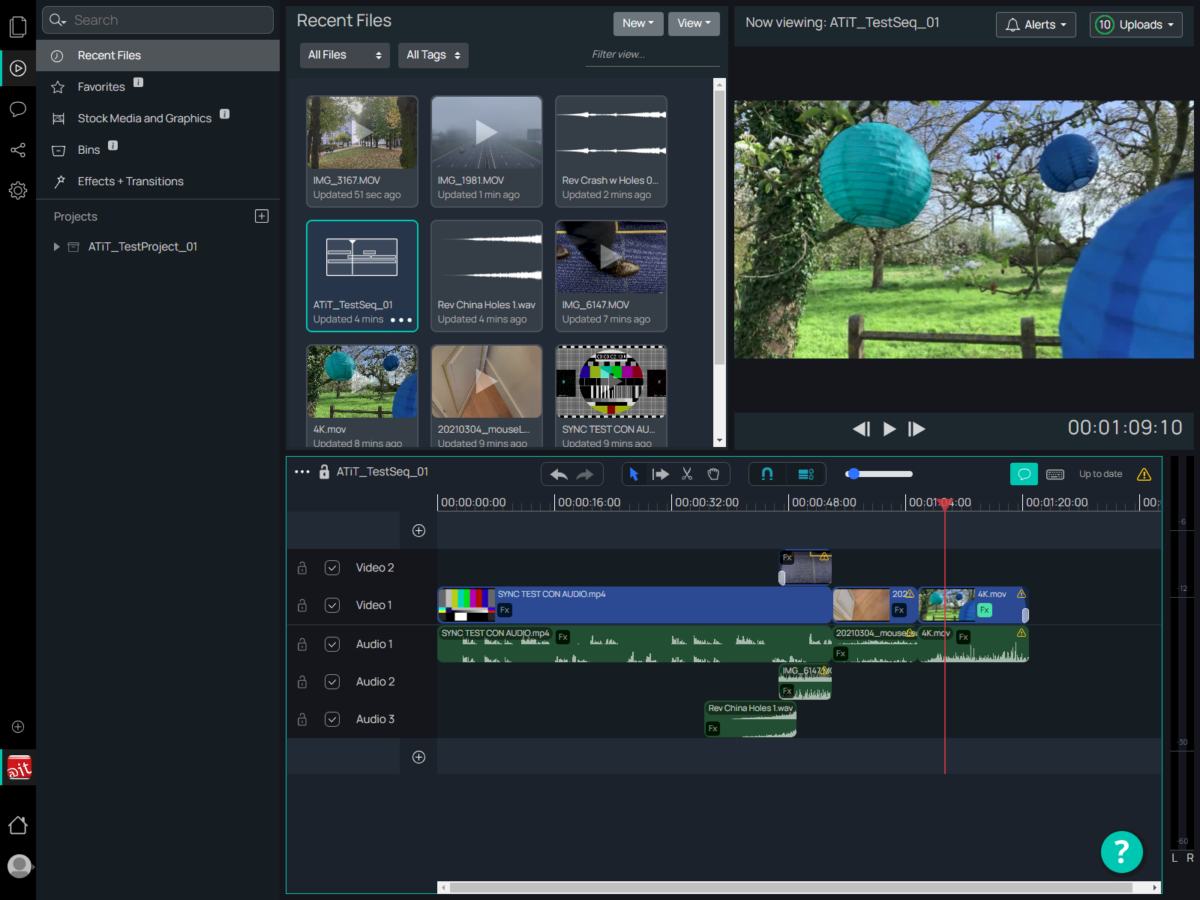Click the documents icon in left rail

(18, 28)
